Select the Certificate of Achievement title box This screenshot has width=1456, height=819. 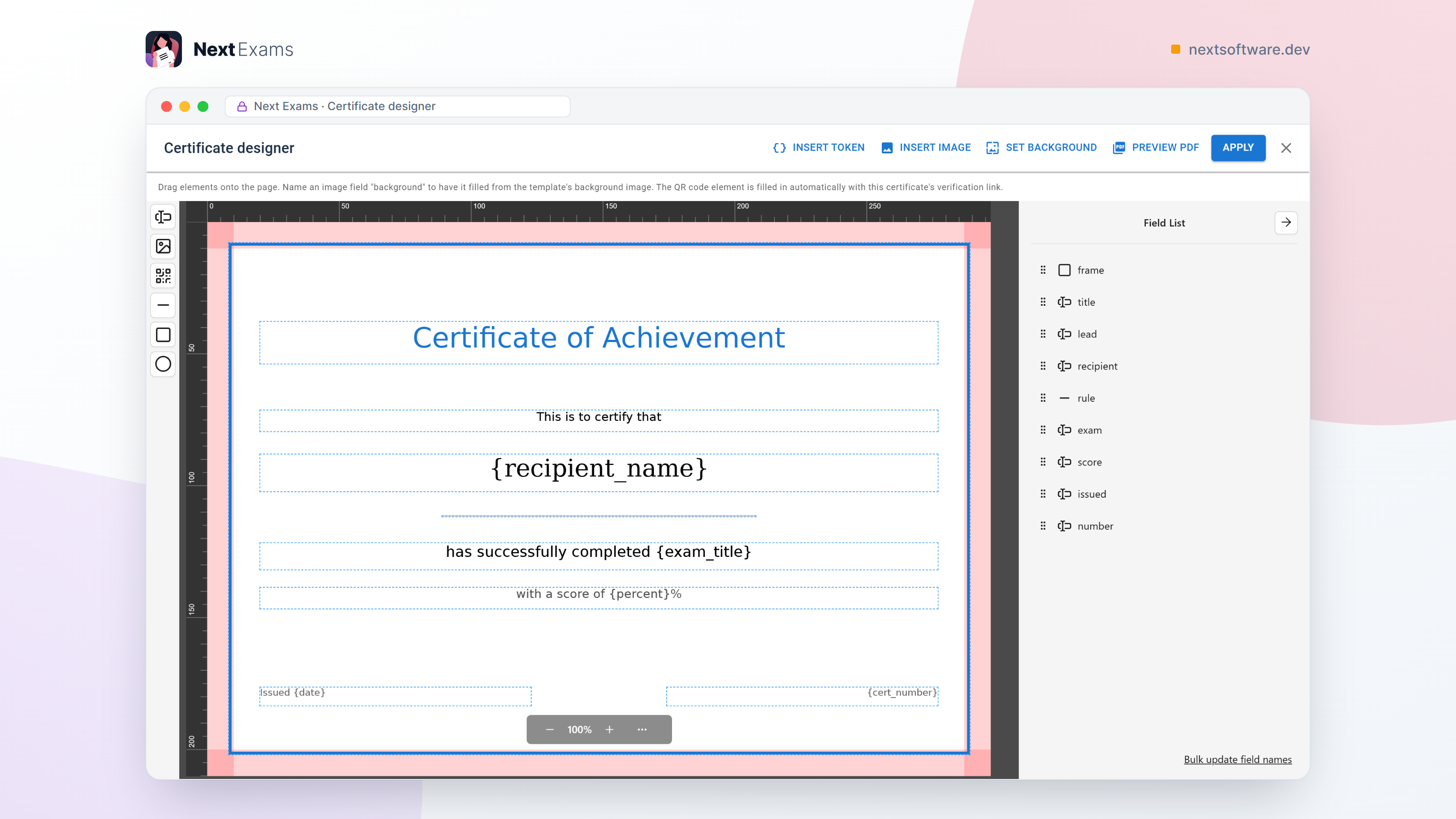(599, 343)
